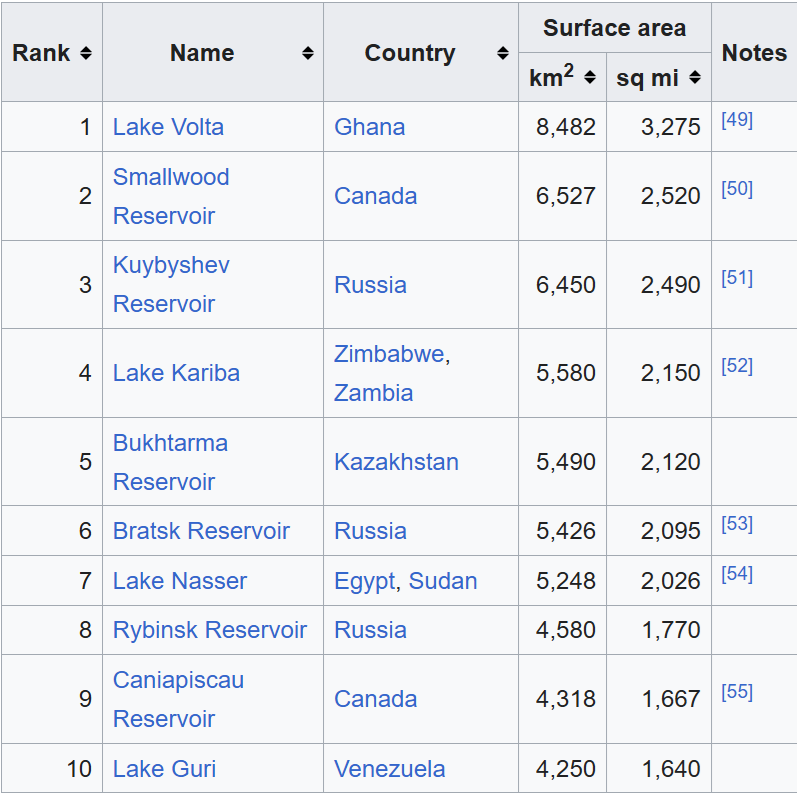Click the Zambia country link
797x794 pixels.
pos(373,393)
